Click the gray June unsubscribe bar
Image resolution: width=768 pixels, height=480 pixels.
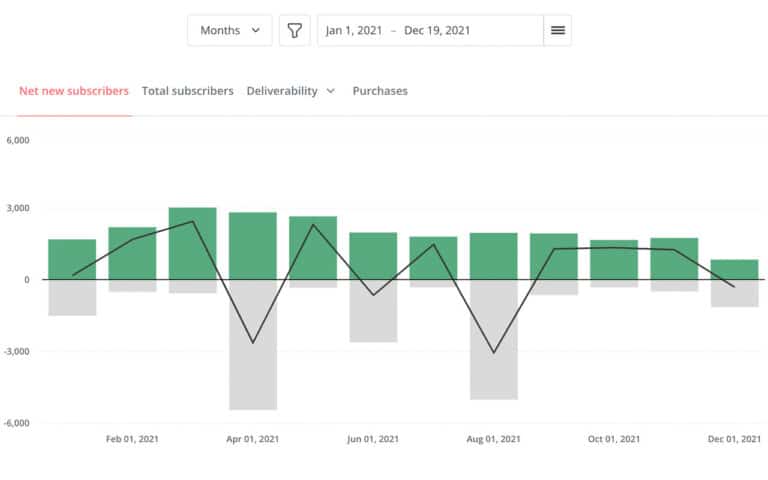coord(373,311)
